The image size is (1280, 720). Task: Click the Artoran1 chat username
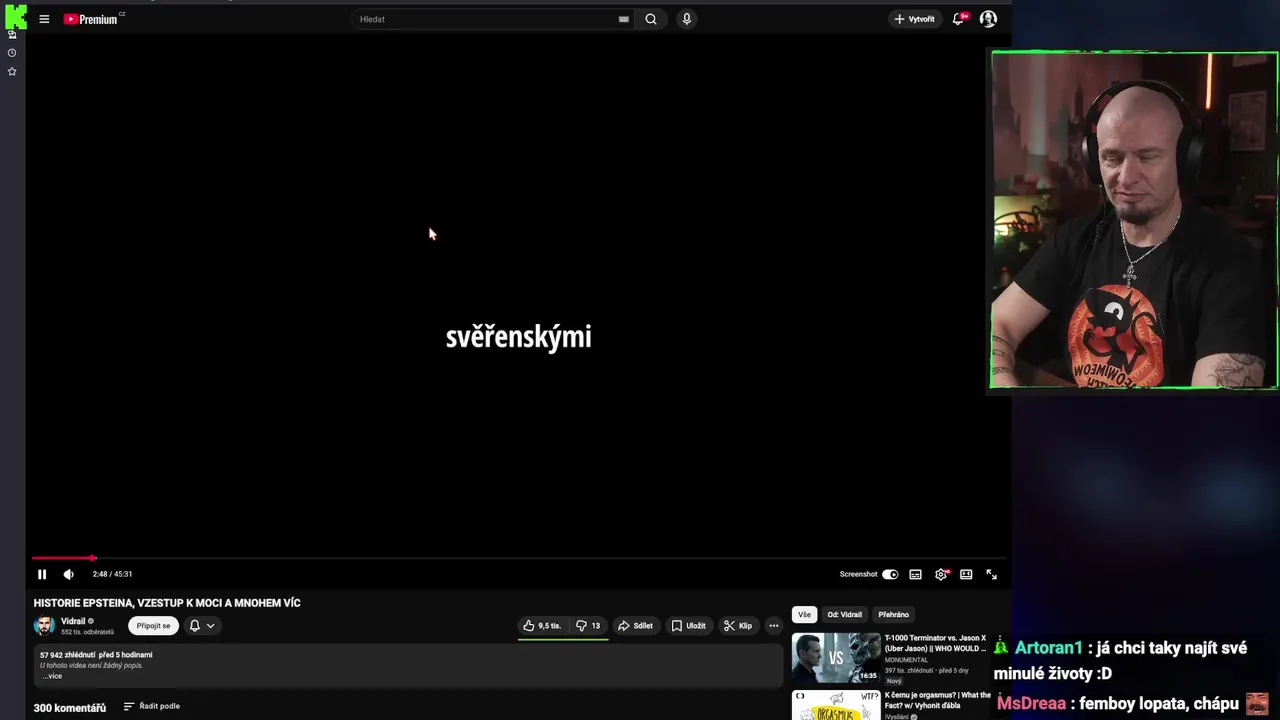pos(1048,648)
